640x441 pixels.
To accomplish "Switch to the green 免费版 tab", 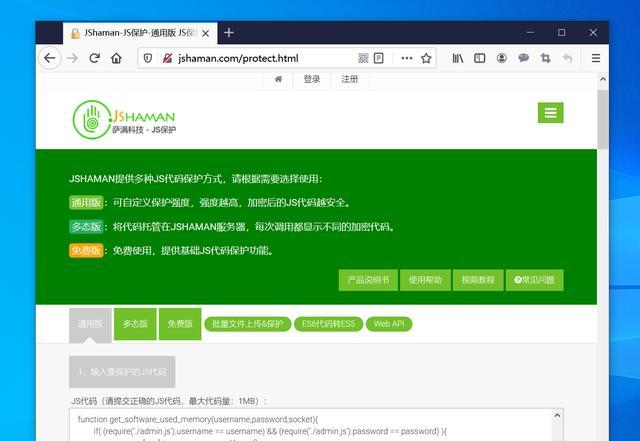I will [x=180, y=324].
